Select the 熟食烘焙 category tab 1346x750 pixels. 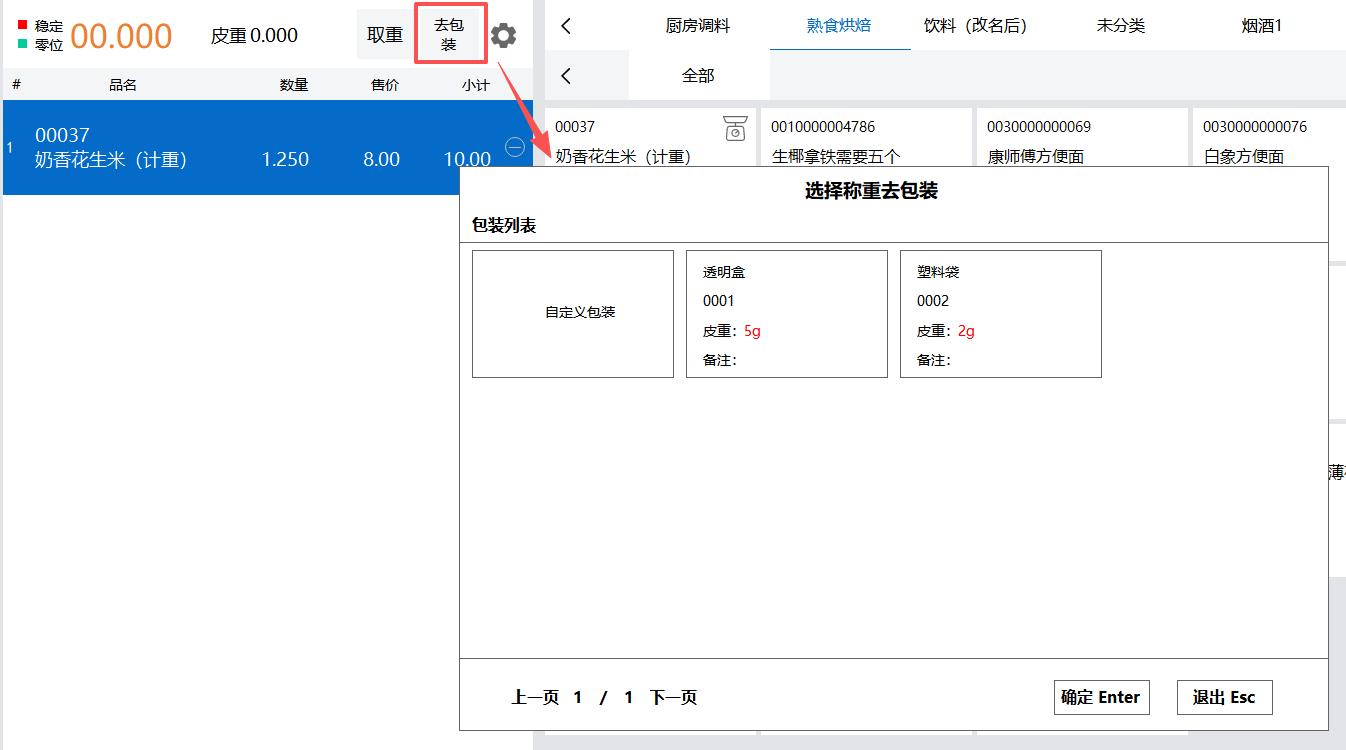tap(839, 26)
